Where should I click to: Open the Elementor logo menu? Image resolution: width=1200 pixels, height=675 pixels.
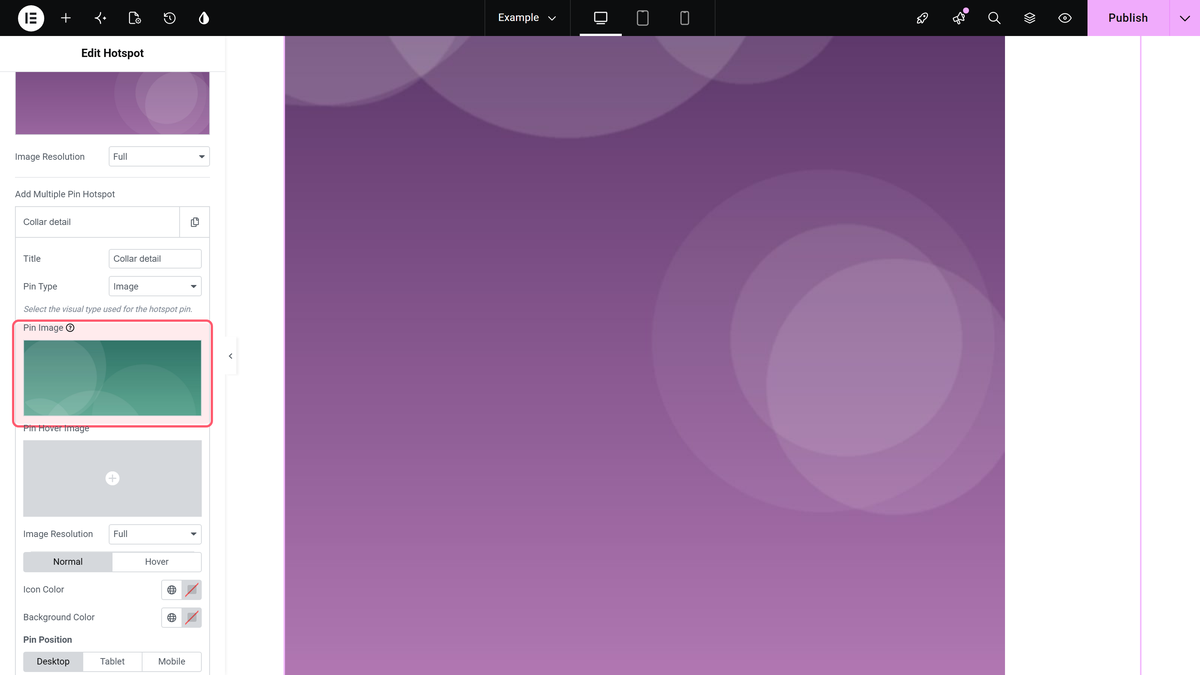[x=31, y=18]
